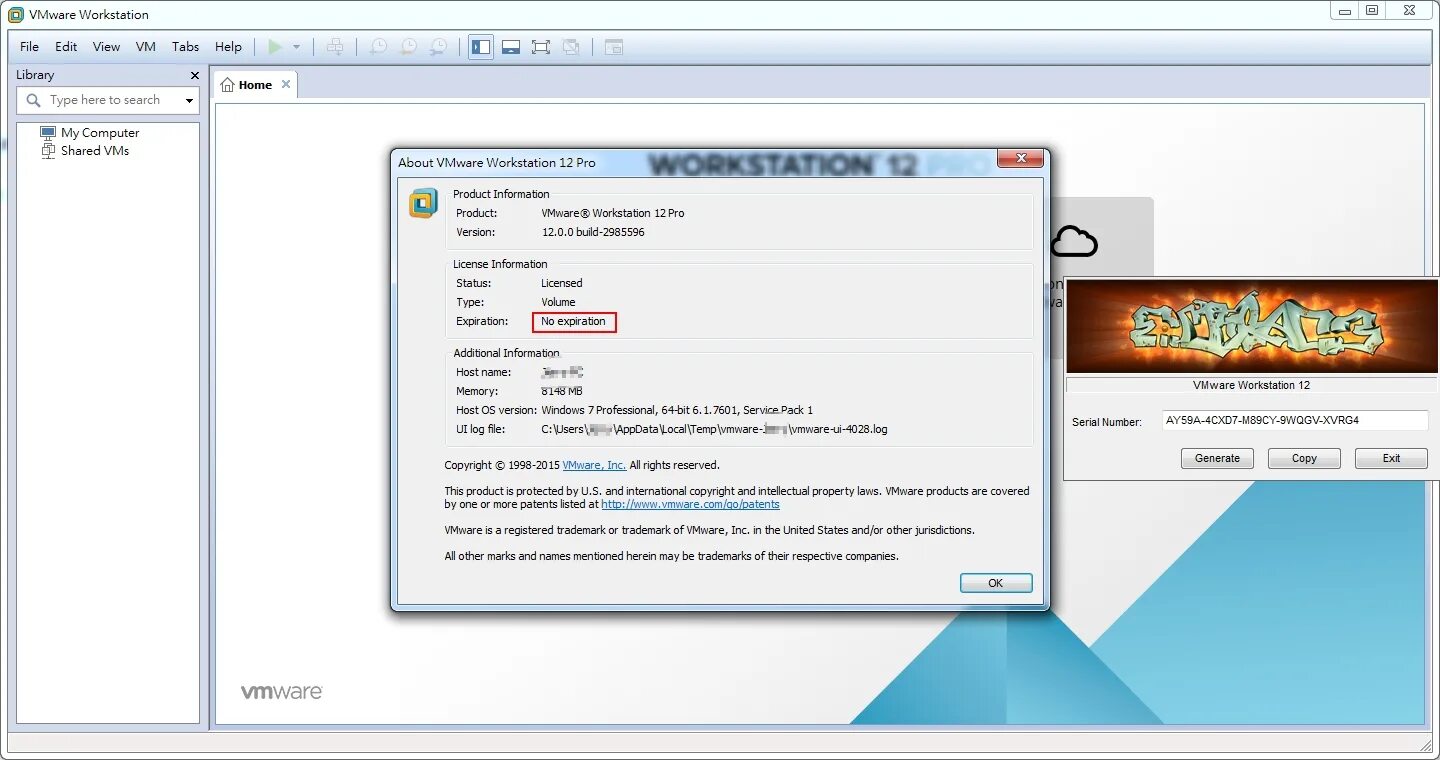
Task: Close the About VMware Workstation dialog
Action: click(x=1021, y=159)
